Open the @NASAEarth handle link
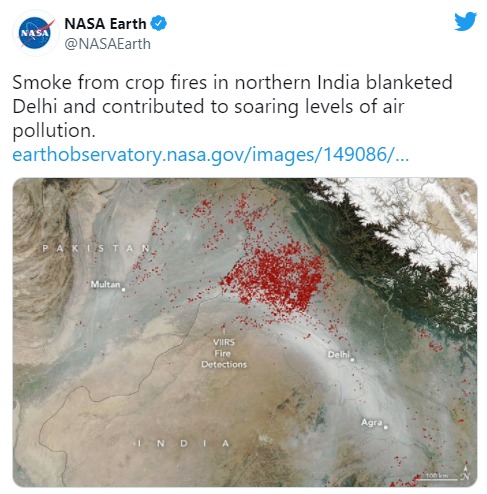The height and width of the screenshot is (494, 487). (x=107, y=44)
